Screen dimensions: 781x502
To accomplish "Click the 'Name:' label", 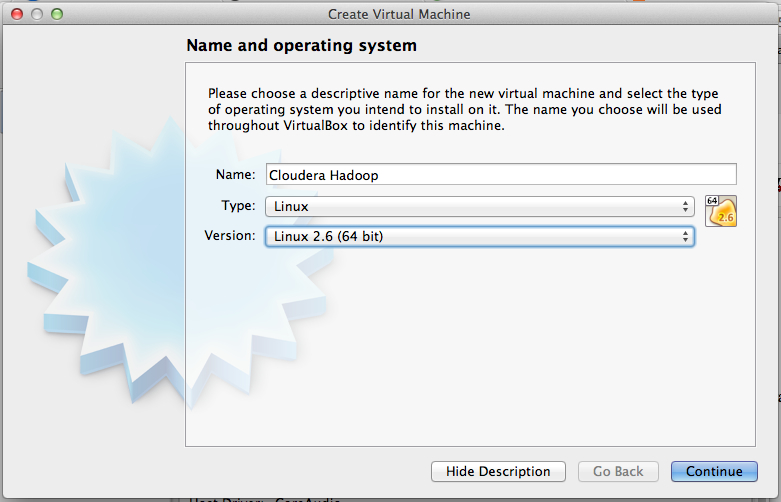I will coord(235,175).
